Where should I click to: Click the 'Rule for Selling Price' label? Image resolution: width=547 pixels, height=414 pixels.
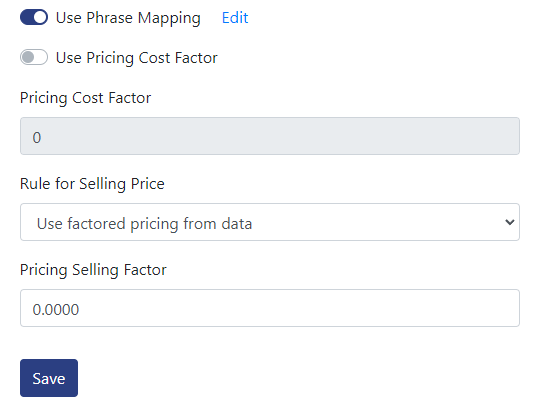92,184
